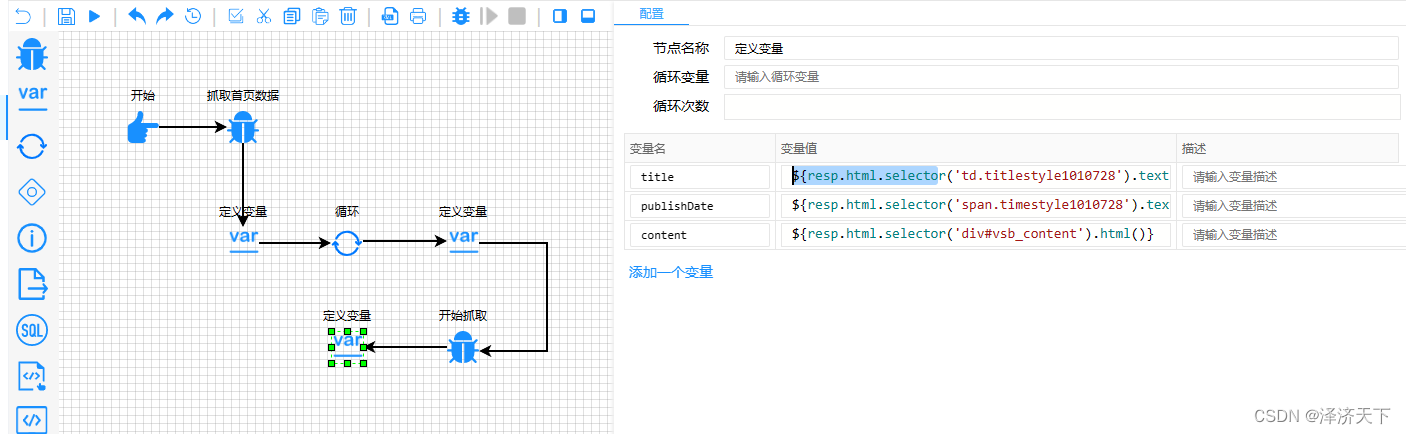Click the printer icon
This screenshot has width=1406, height=434.
419,16
